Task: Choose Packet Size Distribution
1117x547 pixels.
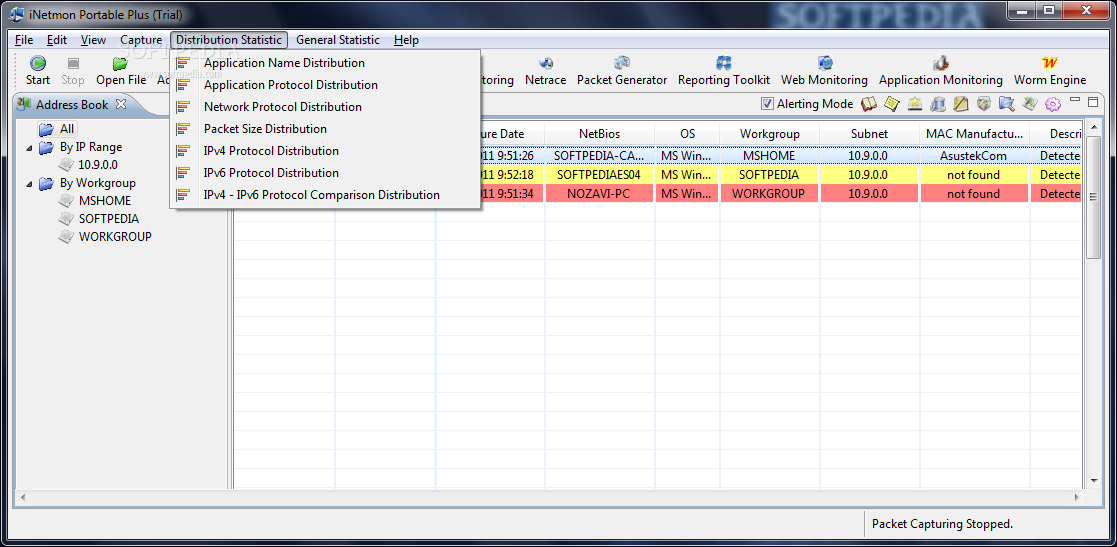Action: coord(325,129)
